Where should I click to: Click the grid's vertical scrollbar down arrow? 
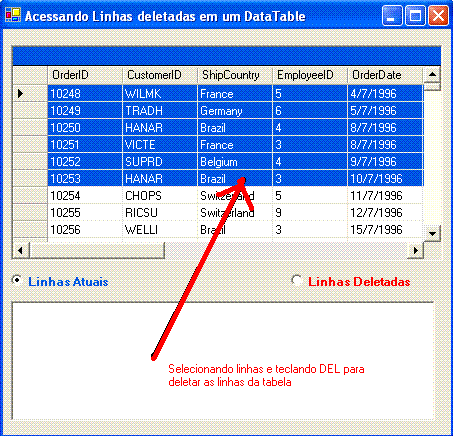tap(432, 233)
